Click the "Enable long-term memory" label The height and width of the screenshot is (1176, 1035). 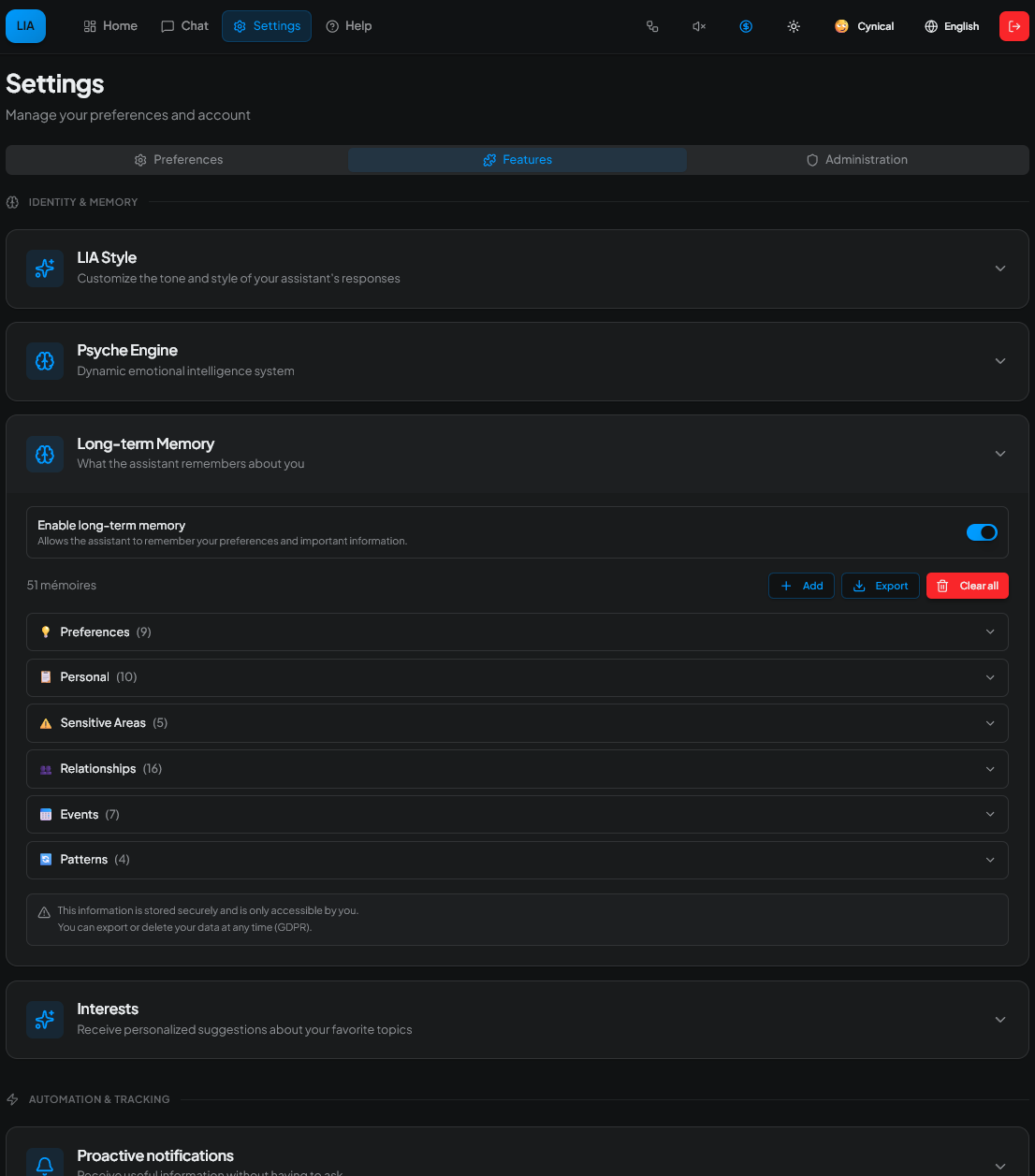pyautogui.click(x=111, y=526)
